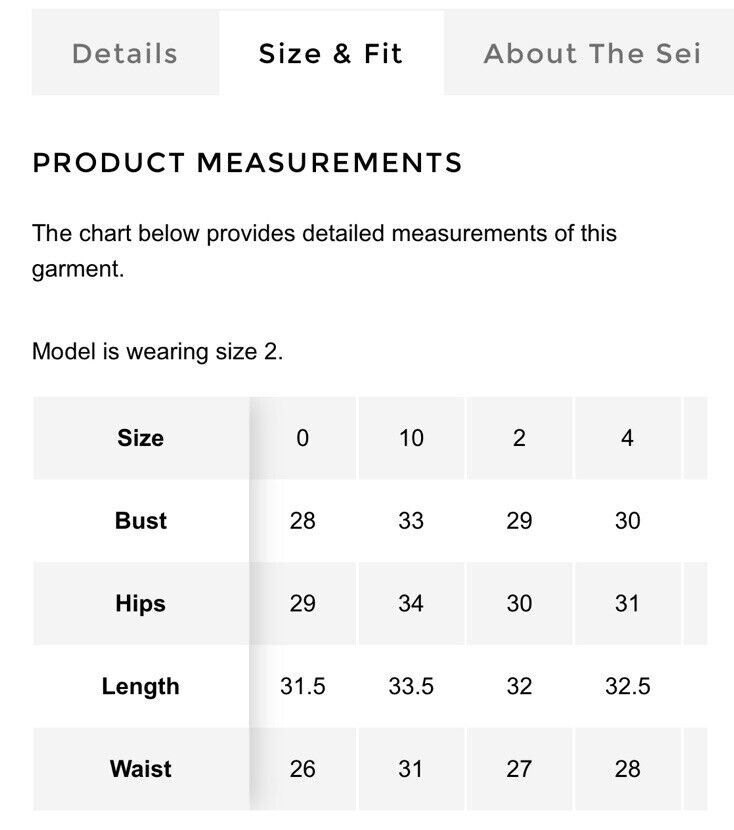The height and width of the screenshot is (830, 734).
Task: Click the length value 31.5
Action: (303, 687)
